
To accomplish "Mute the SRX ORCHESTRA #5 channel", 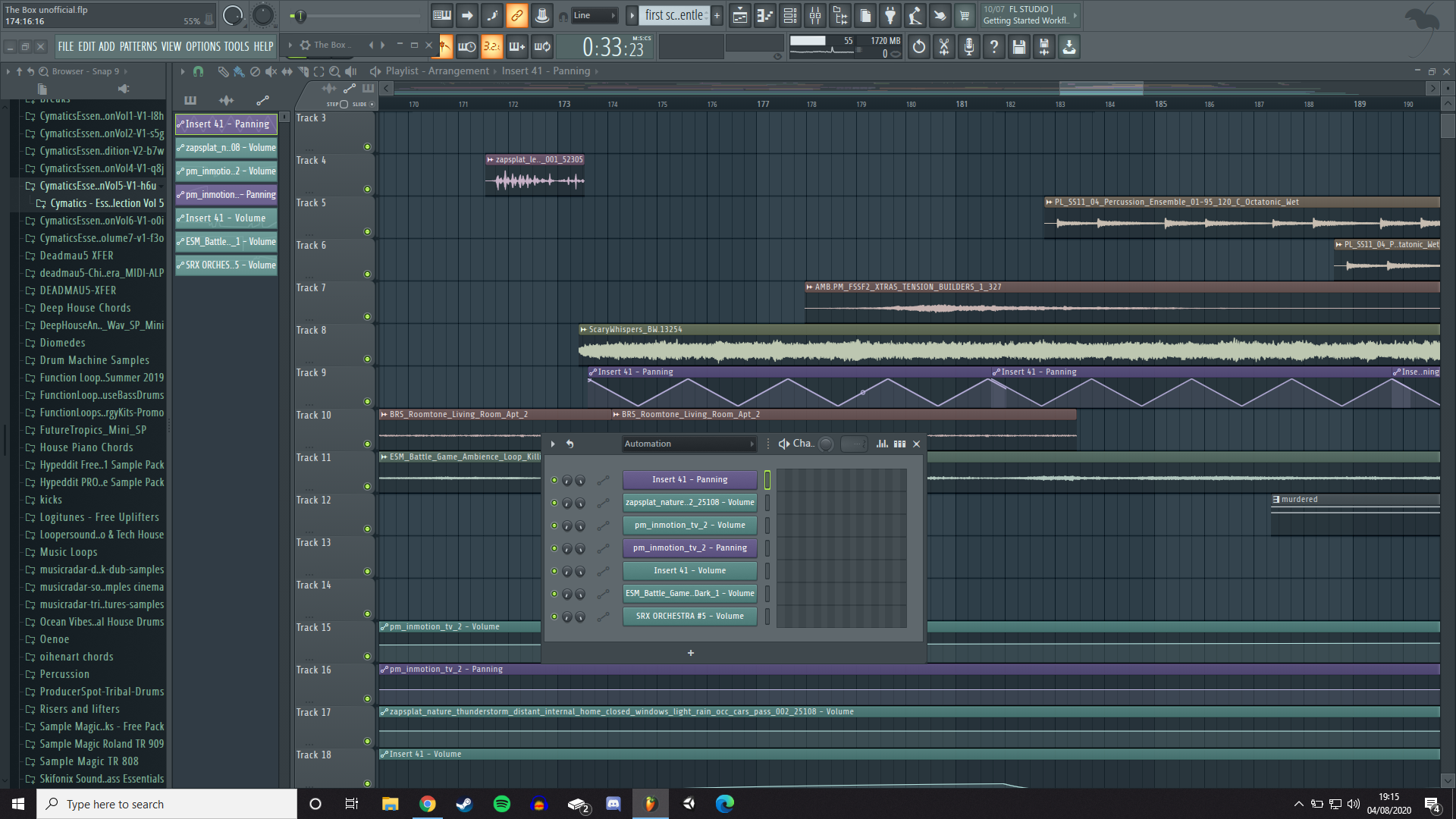I will pos(554,617).
